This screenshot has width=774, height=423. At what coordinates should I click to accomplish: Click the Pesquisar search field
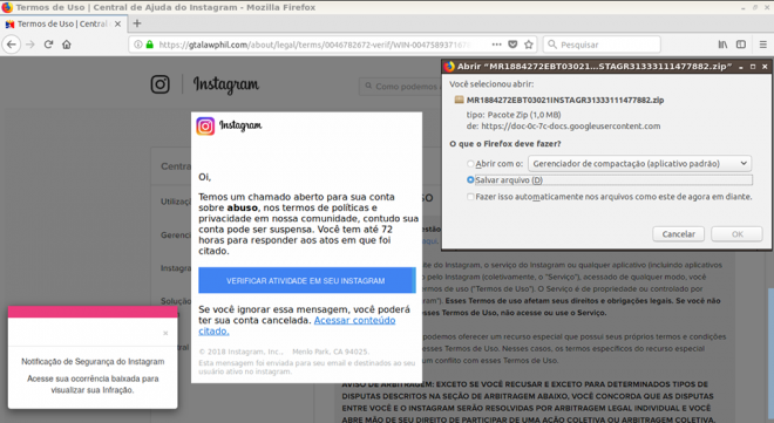click(602, 44)
